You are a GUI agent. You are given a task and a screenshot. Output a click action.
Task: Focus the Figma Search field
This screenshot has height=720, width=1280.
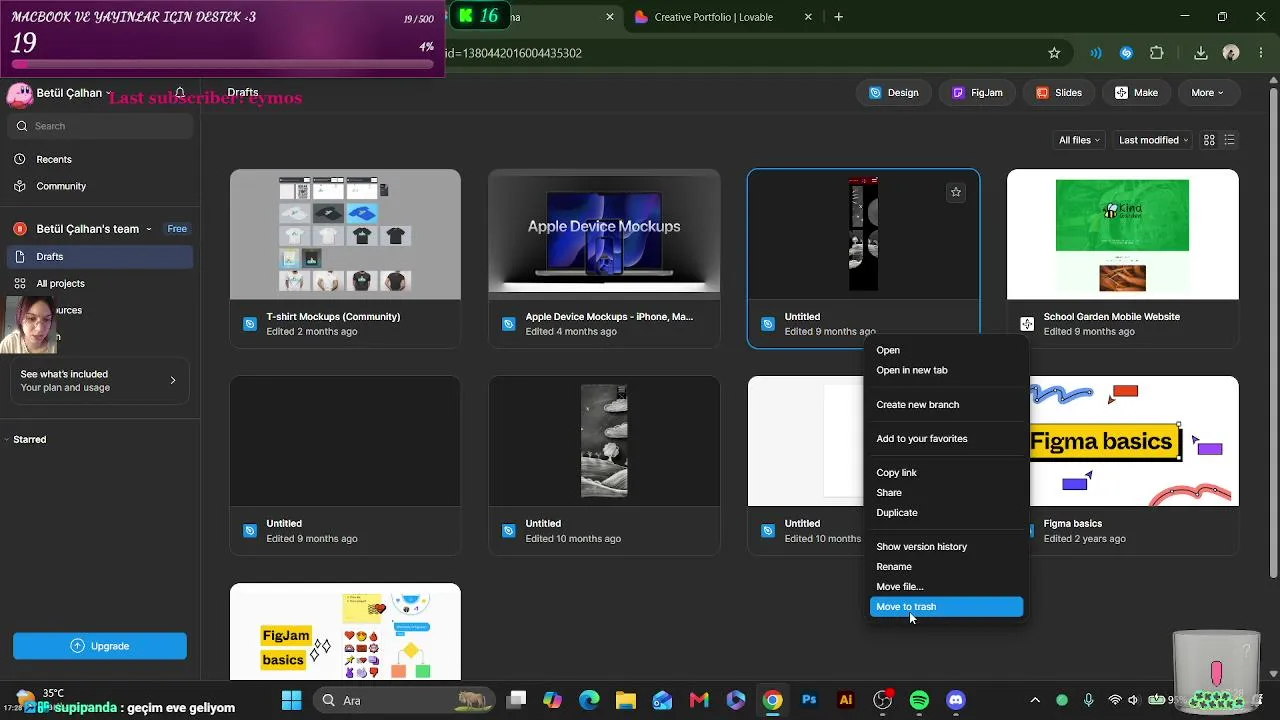(x=100, y=126)
